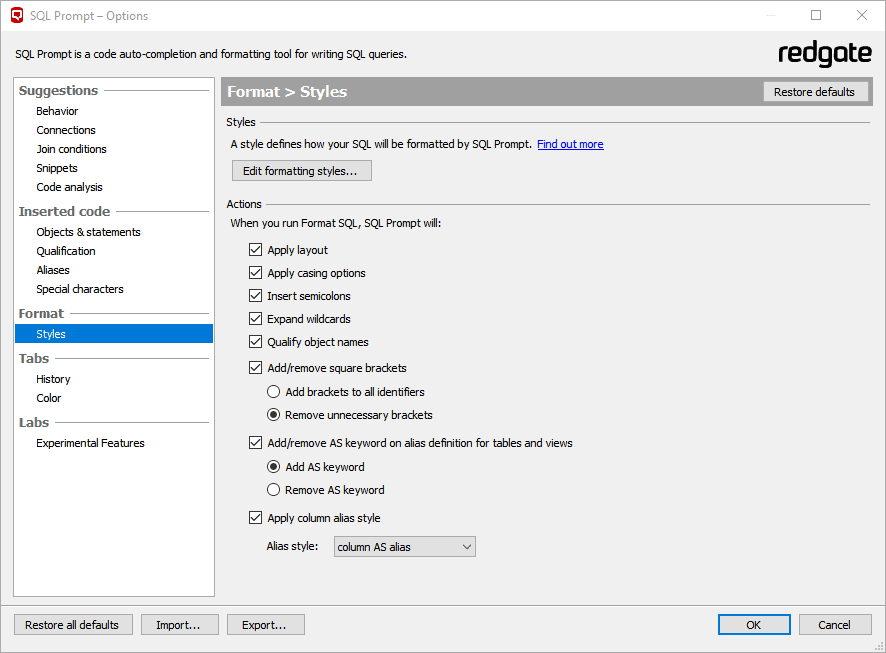Screen dimensions: 886x653
Task: Confirm options with the OK button
Action: 754,625
